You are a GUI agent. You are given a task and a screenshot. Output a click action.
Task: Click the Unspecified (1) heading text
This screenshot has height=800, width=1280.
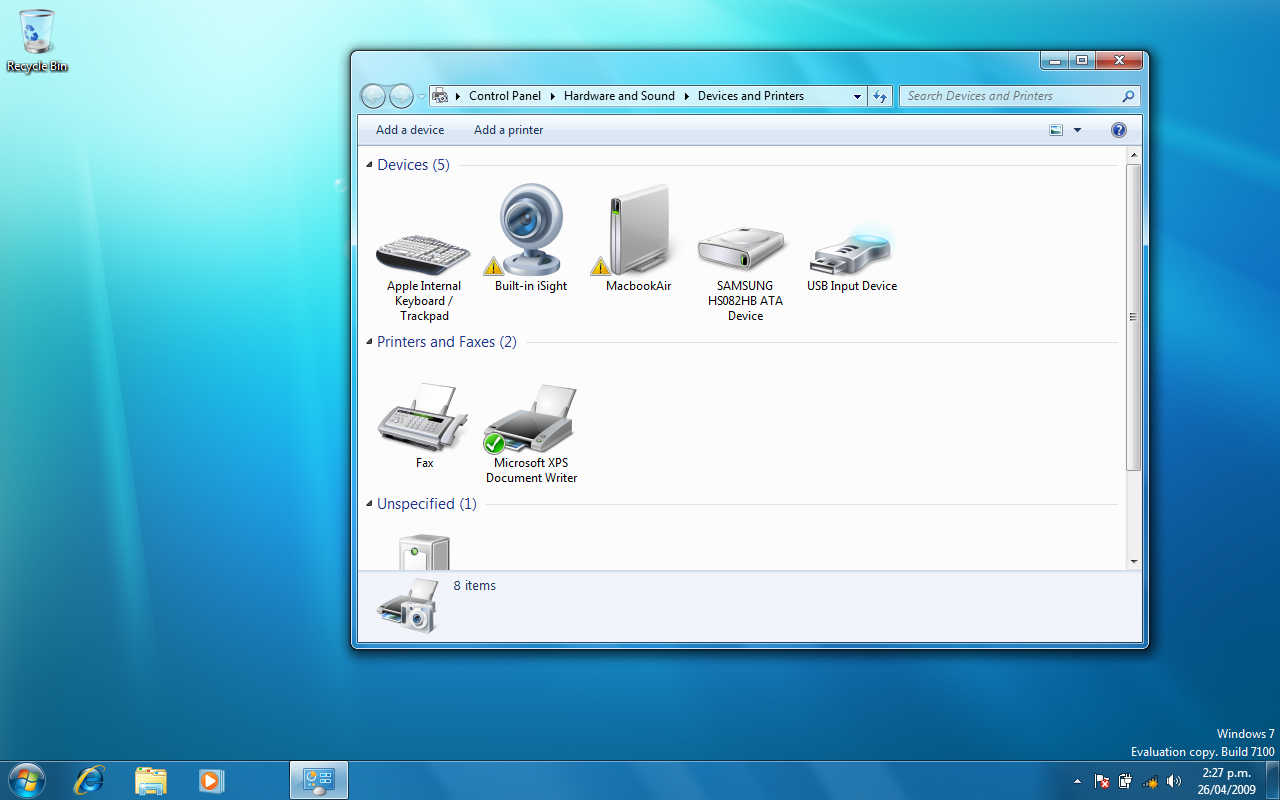tap(427, 504)
